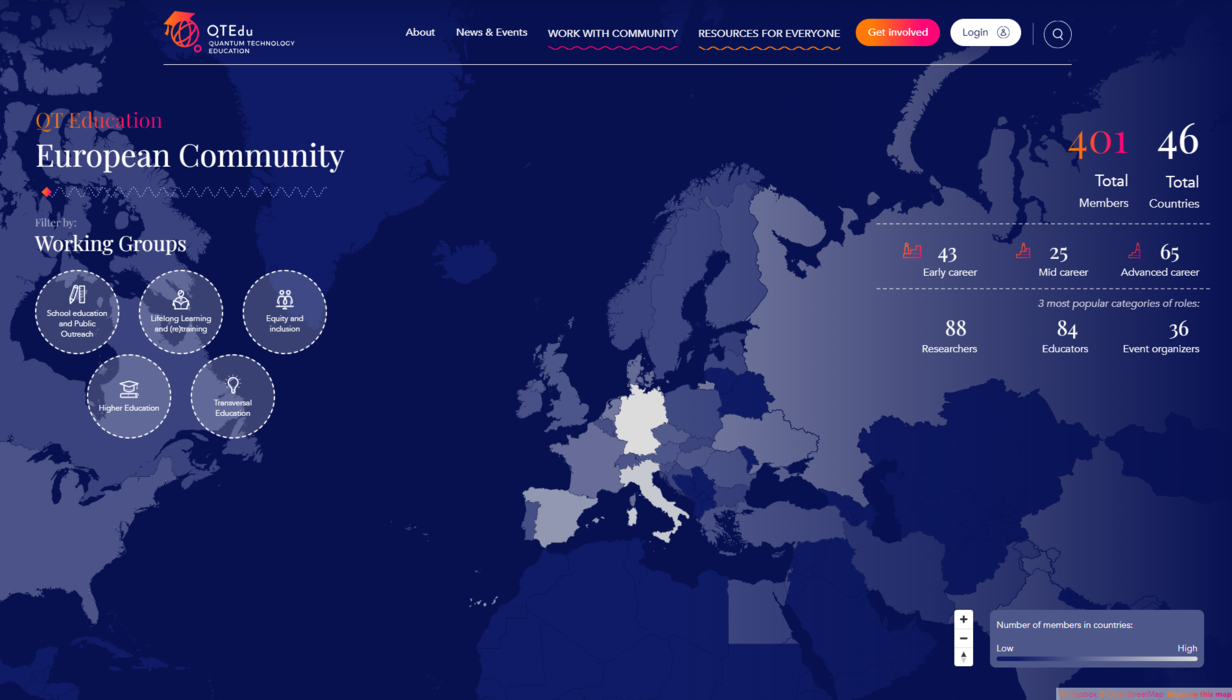Filter by Transversal Education group

tap(233, 396)
